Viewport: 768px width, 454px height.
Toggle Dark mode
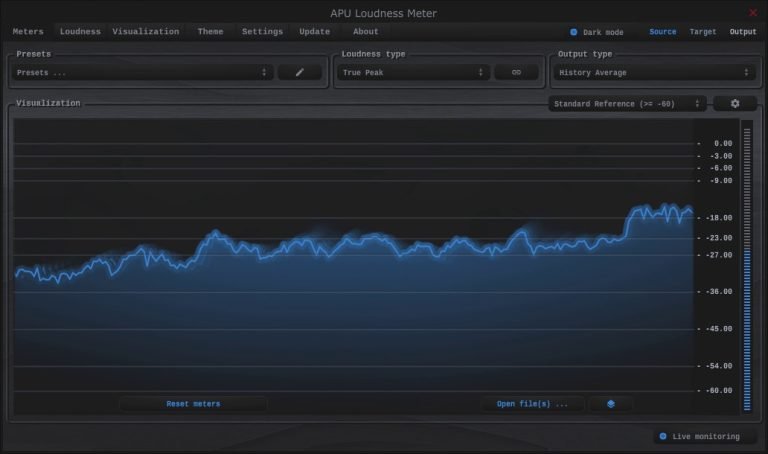click(597, 32)
